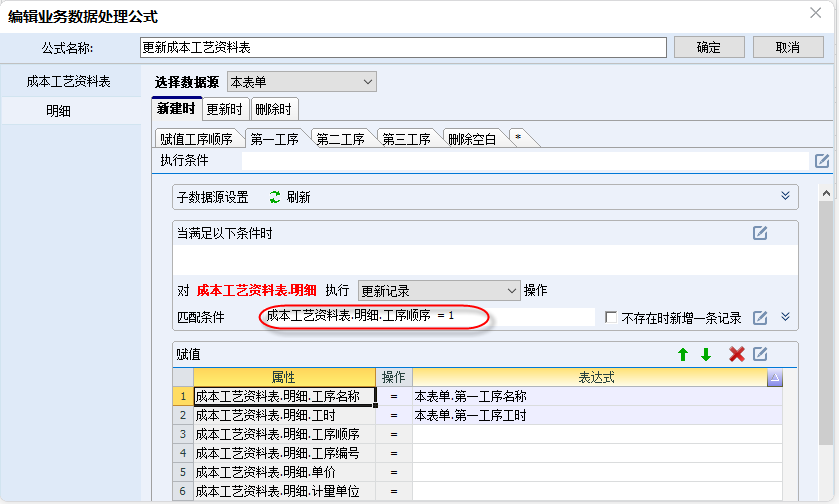Screen dimensions: 839x504
Task: Open the 赋值工序顺序 tab
Action: click(x=196, y=139)
